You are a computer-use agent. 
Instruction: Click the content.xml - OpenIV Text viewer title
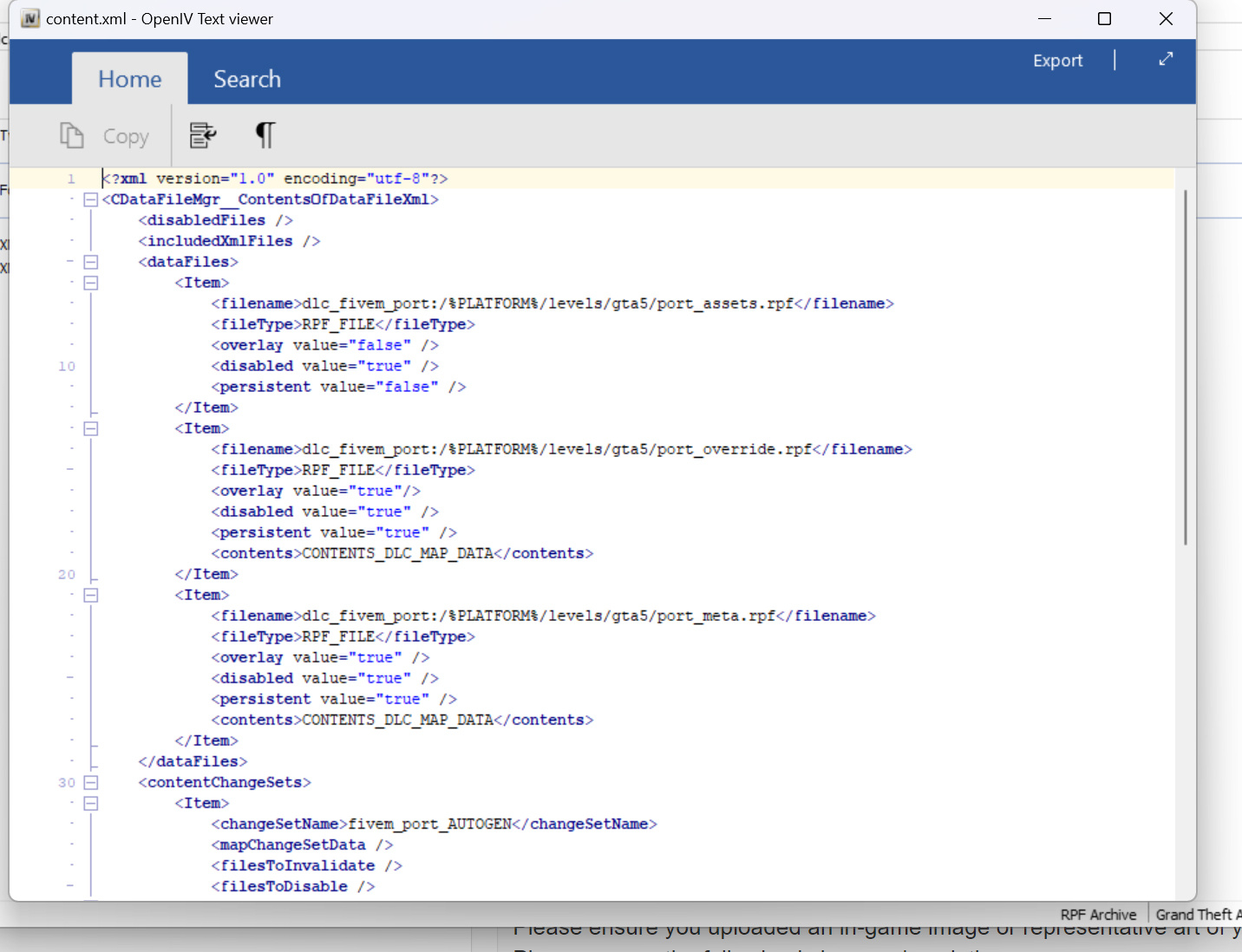click(x=160, y=19)
